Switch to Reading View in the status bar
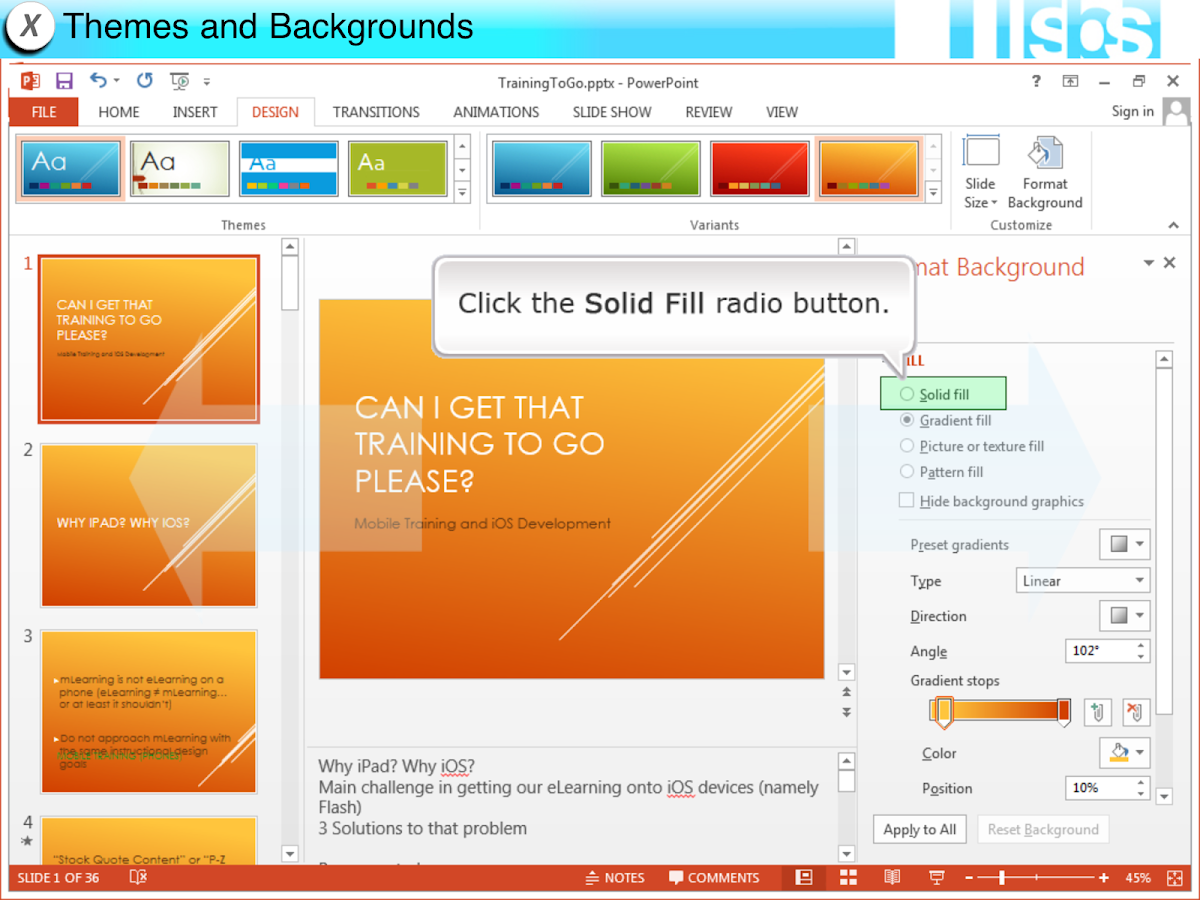The width and height of the screenshot is (1200, 900). click(x=891, y=877)
